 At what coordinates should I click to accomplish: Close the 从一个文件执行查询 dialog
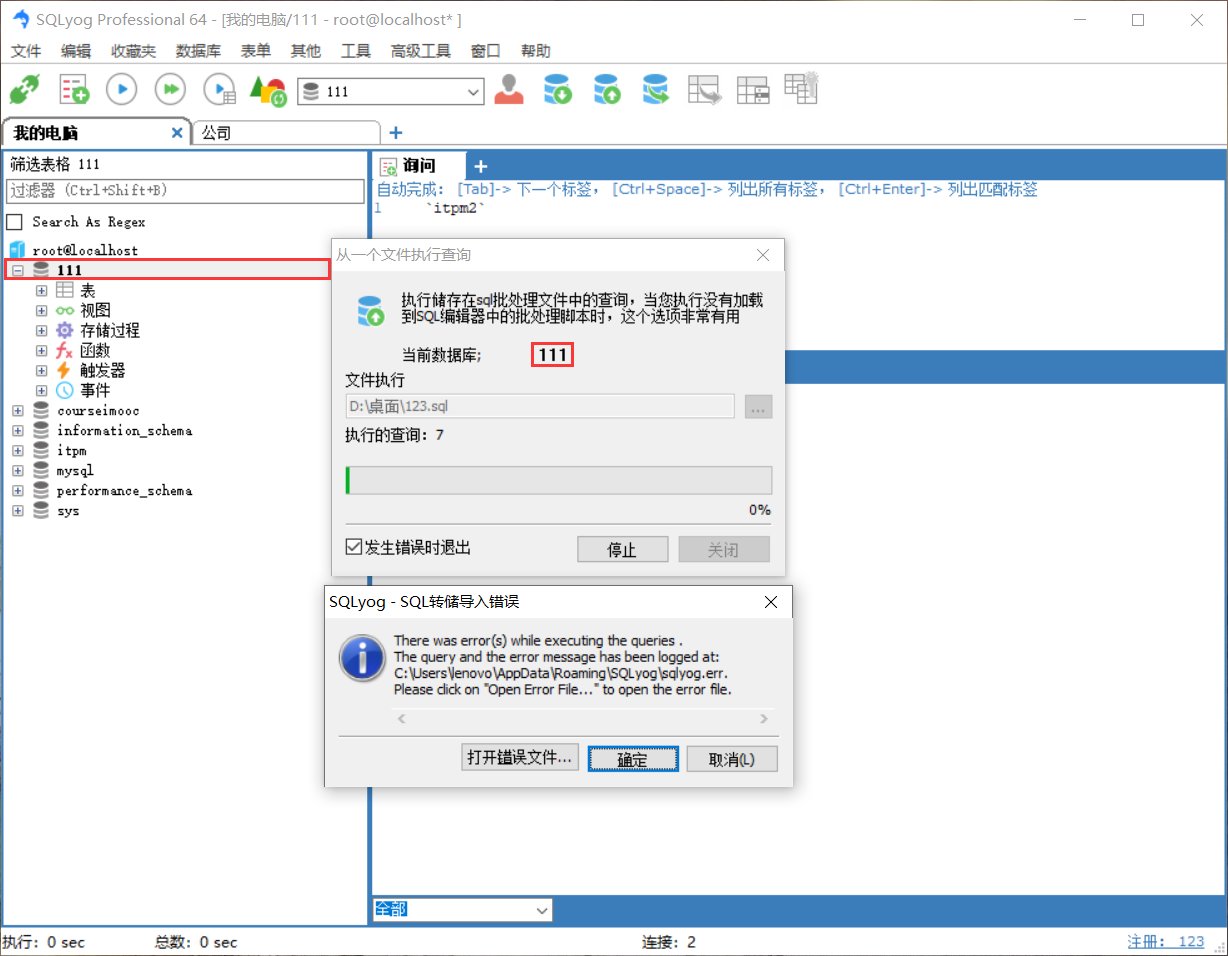[763, 255]
